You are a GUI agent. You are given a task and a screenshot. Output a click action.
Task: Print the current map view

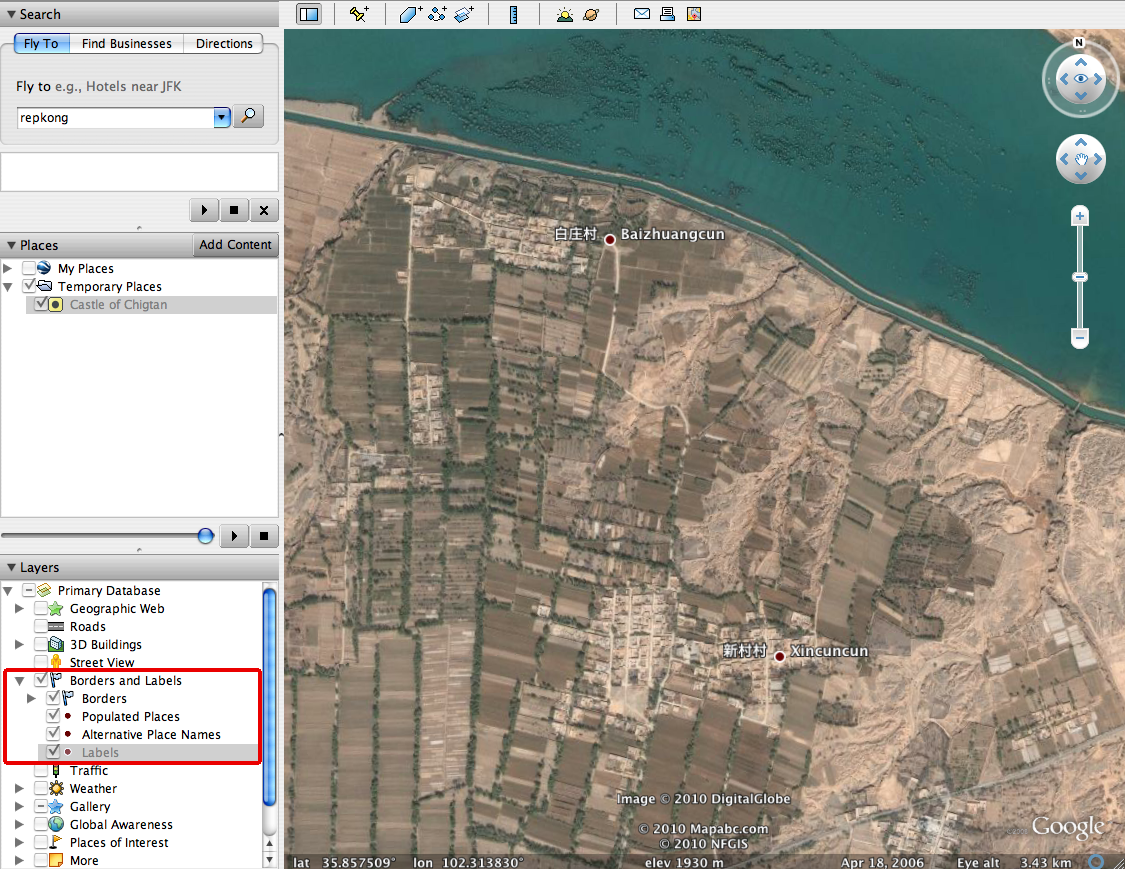click(x=667, y=13)
